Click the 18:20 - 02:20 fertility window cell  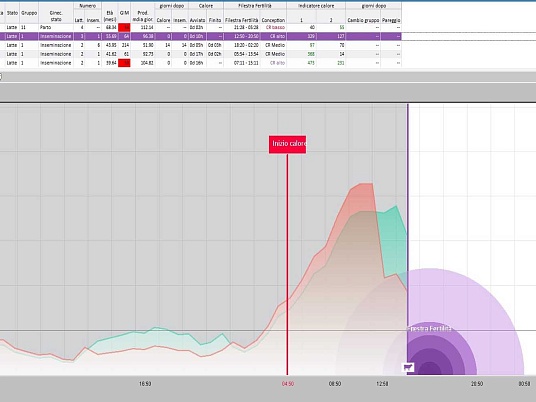(x=246, y=45)
